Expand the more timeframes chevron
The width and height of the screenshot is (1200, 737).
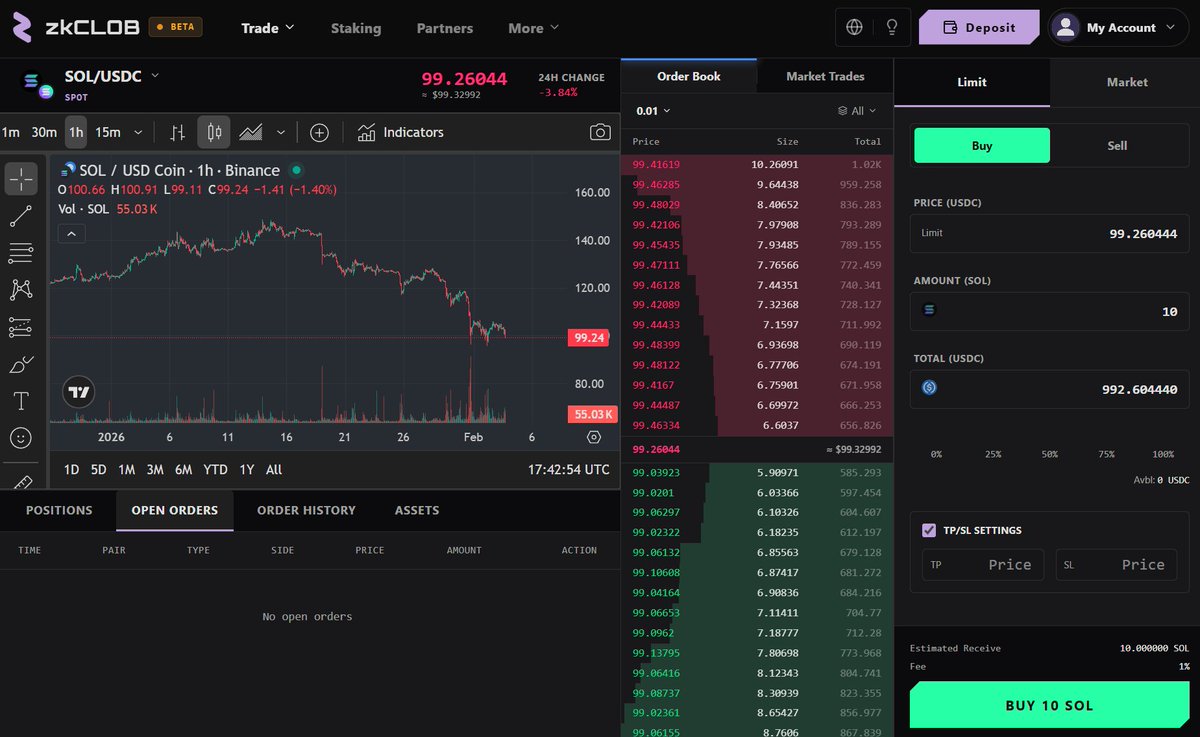click(138, 132)
